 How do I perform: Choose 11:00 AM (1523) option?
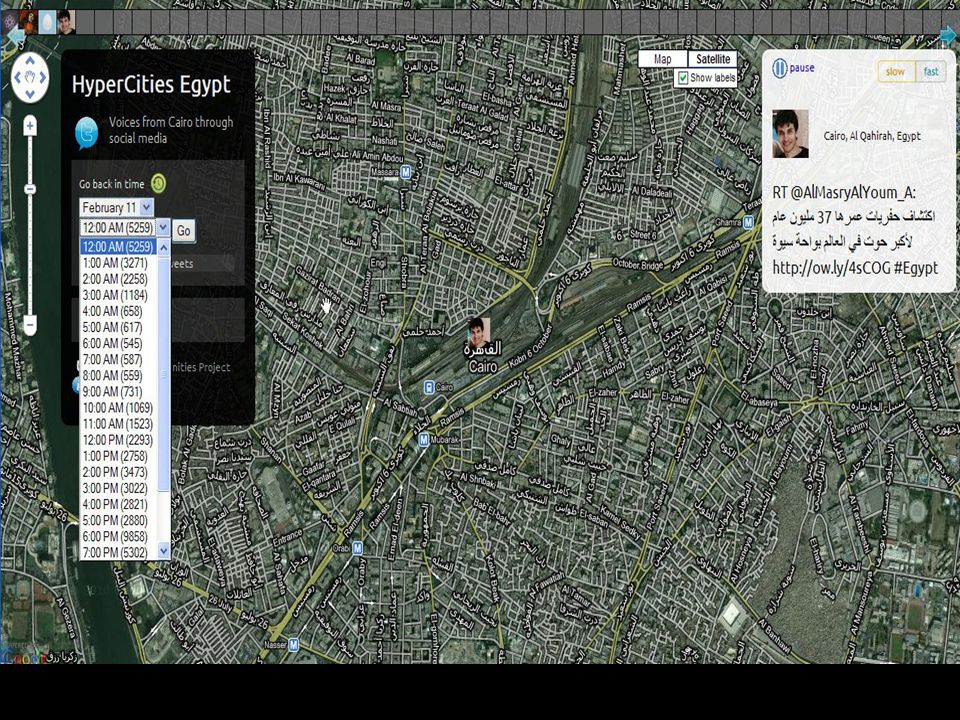(x=118, y=424)
